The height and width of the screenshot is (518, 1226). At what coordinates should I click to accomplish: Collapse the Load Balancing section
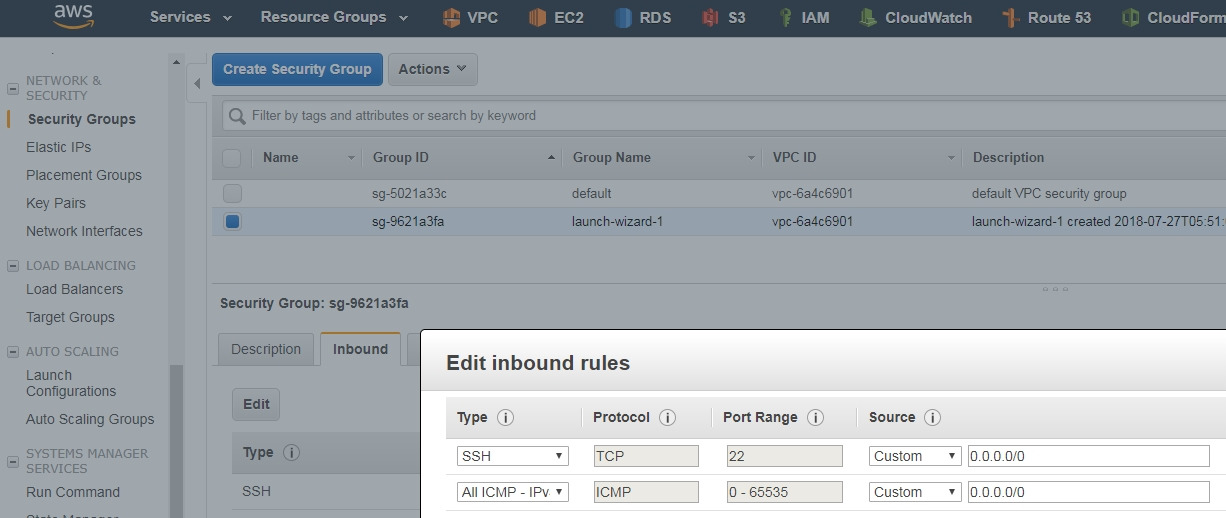[13, 266]
